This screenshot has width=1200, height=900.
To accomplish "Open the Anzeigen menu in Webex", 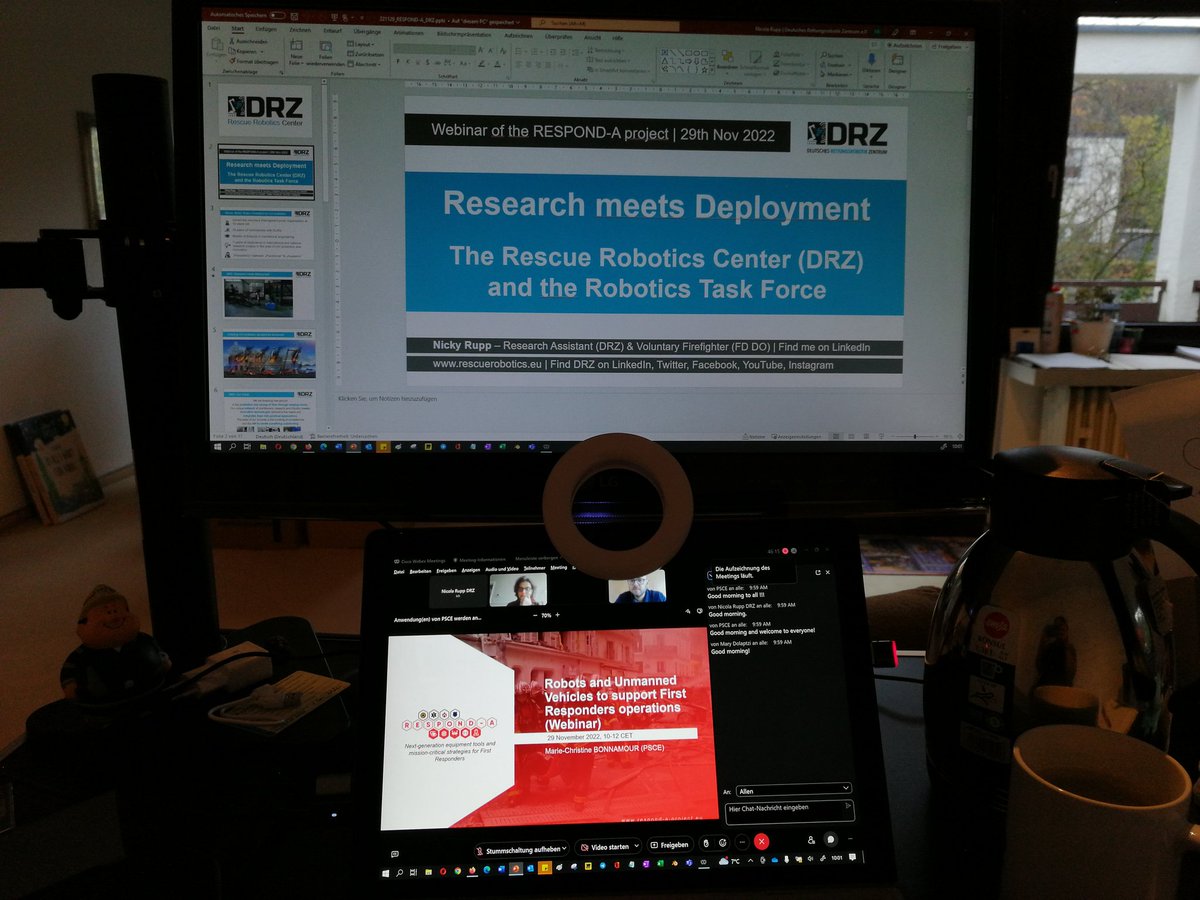I will click(x=471, y=569).
